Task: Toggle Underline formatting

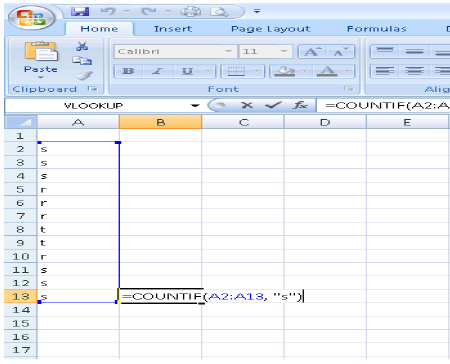Action: click(x=187, y=71)
